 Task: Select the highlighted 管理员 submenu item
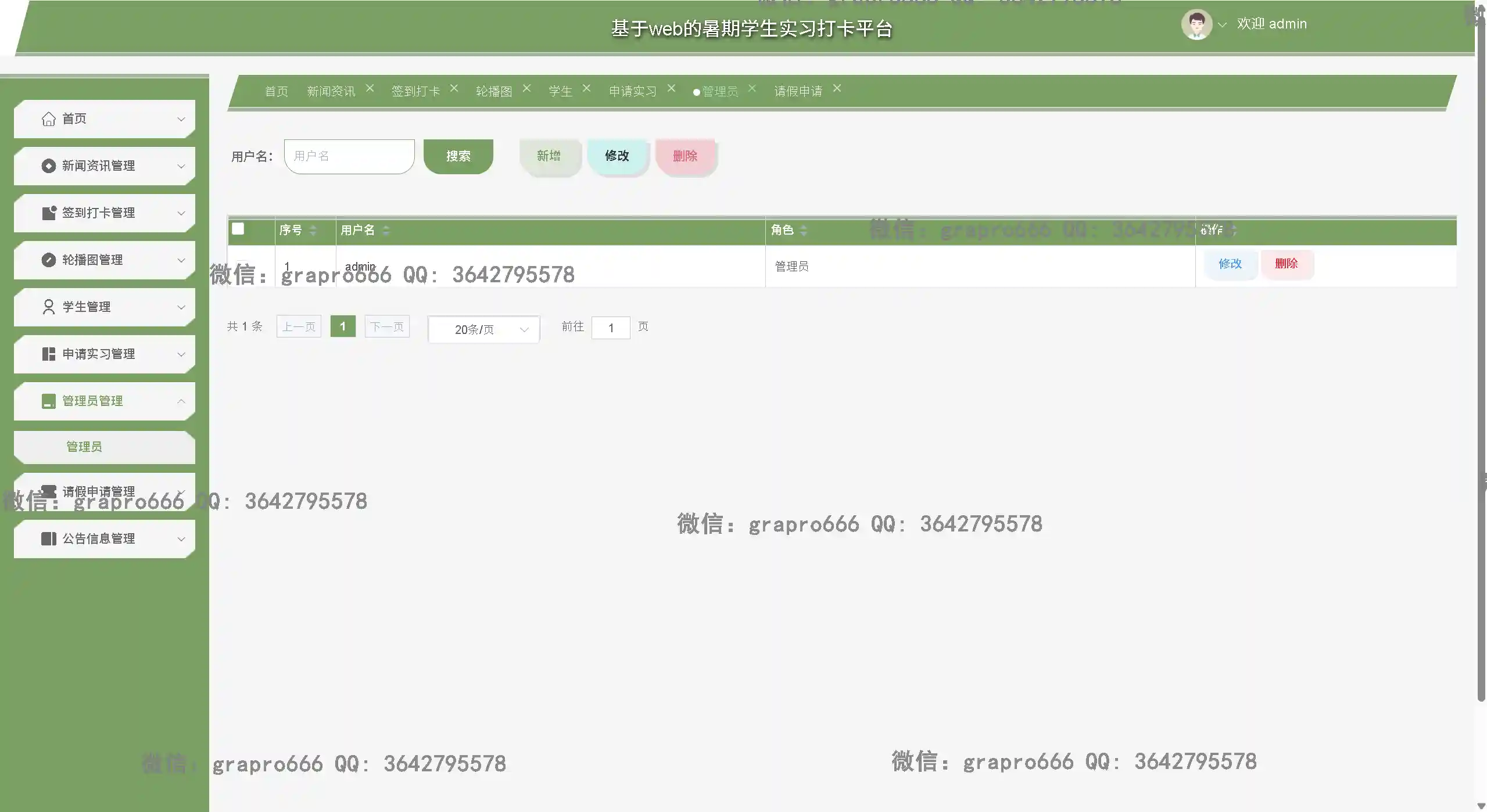(83, 447)
